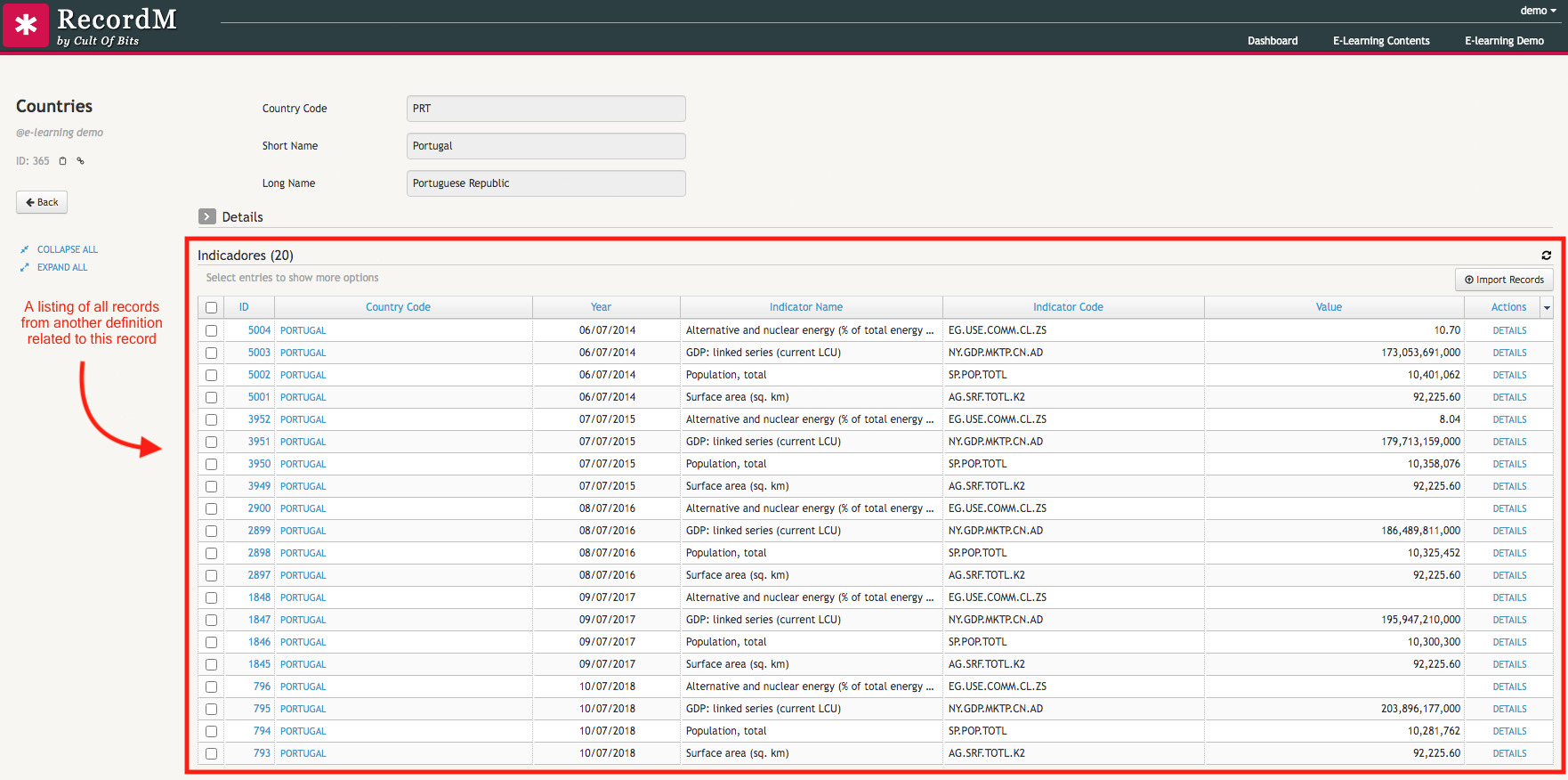Check the box for record 2900
The width and height of the screenshot is (1568, 780).
coord(211,508)
